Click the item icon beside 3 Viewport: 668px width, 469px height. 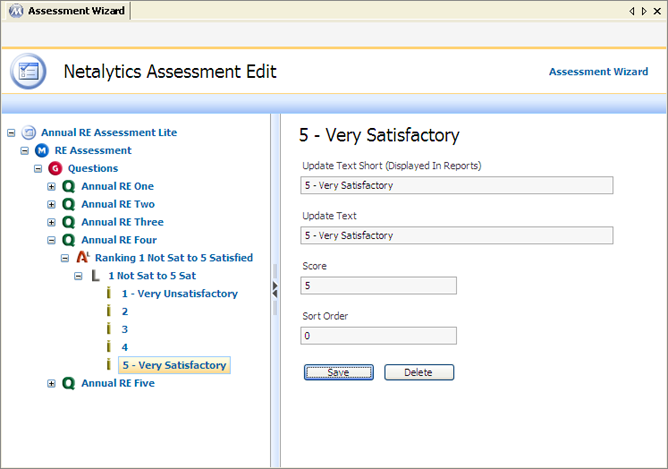(109, 329)
